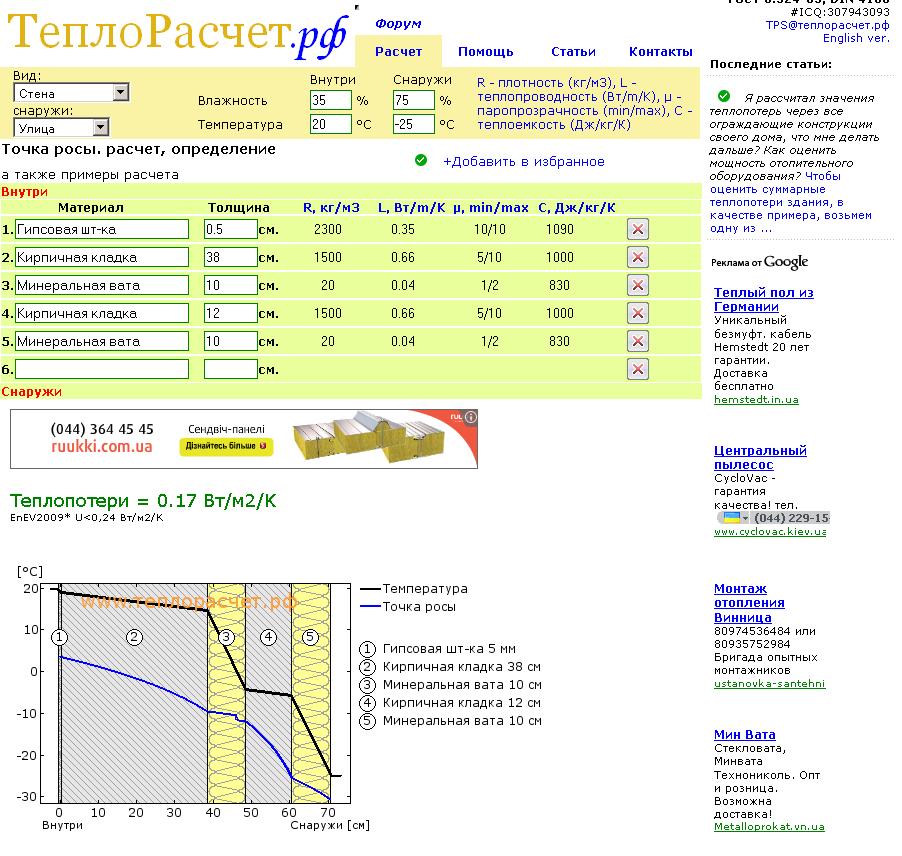Click outside humidity field showing 75
The image size is (902, 856).
[x=414, y=100]
